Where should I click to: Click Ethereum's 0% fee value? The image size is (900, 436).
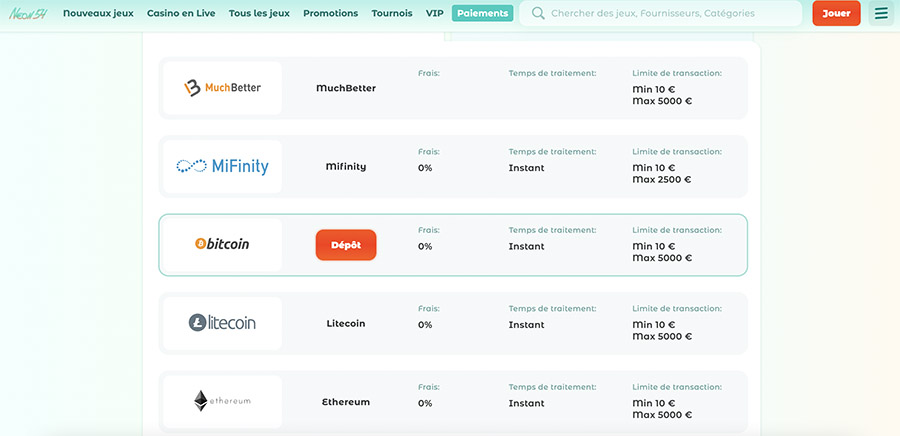(x=425, y=403)
